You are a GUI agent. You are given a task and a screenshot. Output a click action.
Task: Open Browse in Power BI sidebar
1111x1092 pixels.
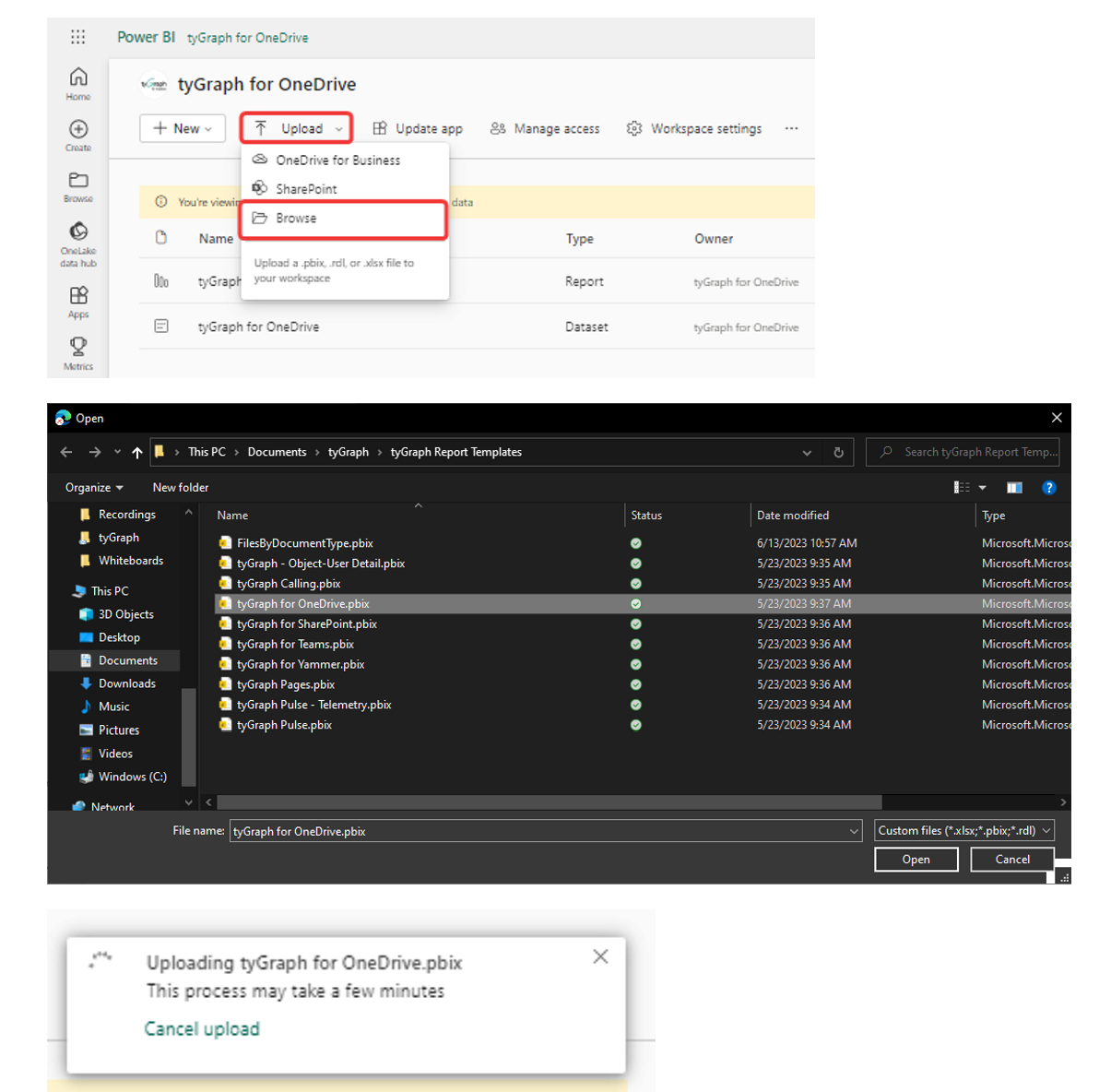pos(78,186)
